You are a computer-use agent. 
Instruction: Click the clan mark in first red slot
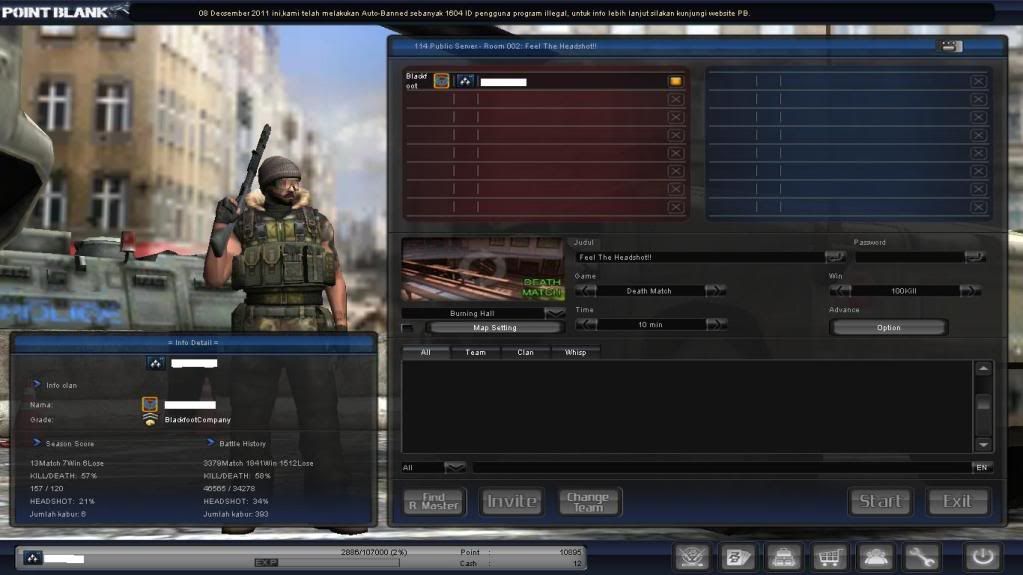click(x=465, y=82)
